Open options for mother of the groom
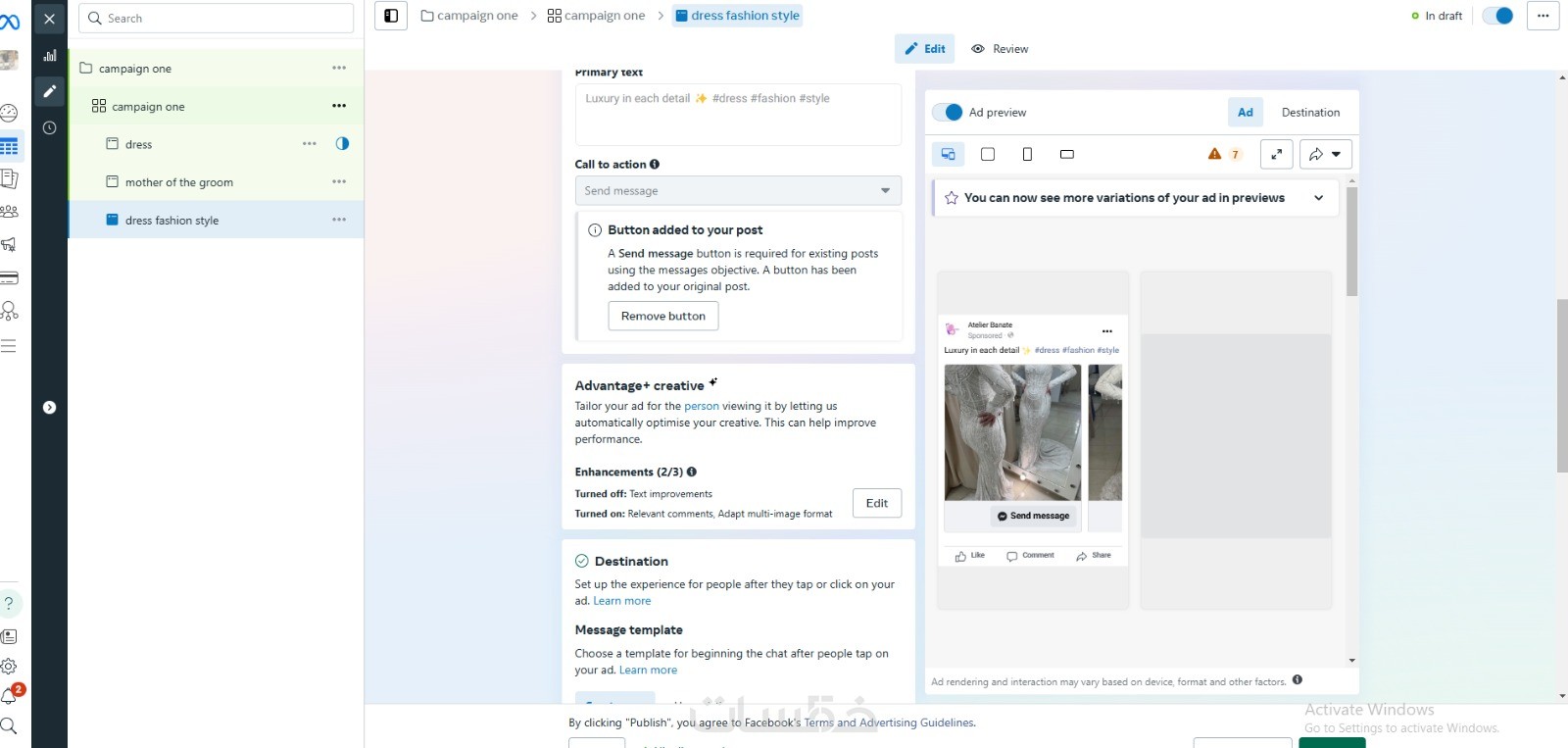The image size is (1568, 748). coord(339,181)
